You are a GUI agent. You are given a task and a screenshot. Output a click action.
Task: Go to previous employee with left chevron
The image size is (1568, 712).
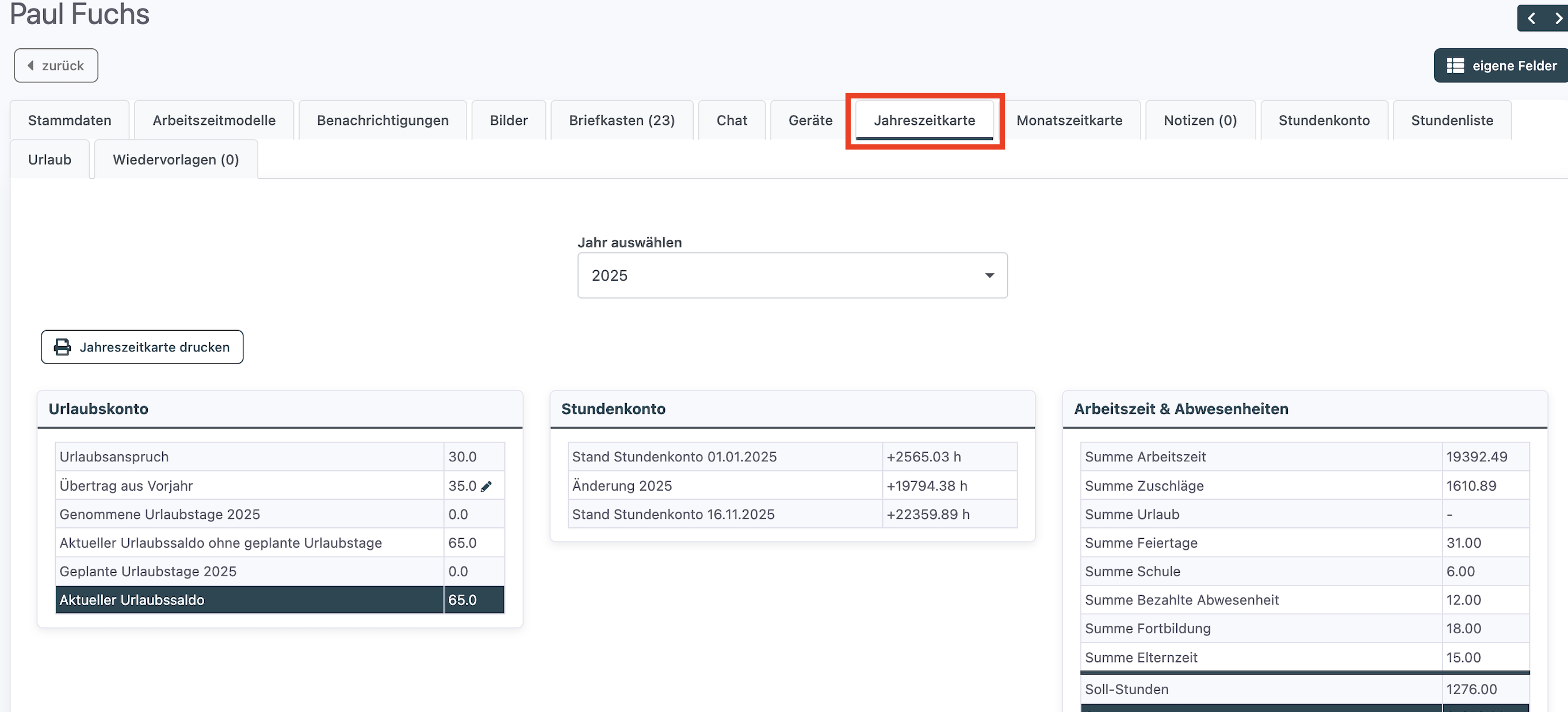tap(1532, 18)
